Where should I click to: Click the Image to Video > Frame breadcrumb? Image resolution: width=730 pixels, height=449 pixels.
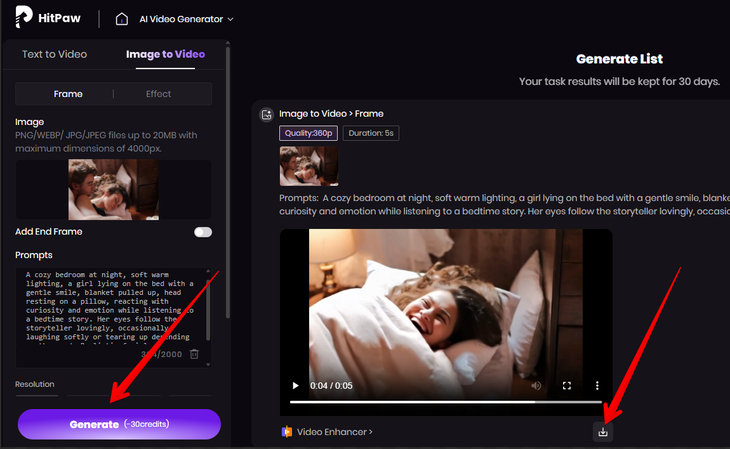click(331, 114)
